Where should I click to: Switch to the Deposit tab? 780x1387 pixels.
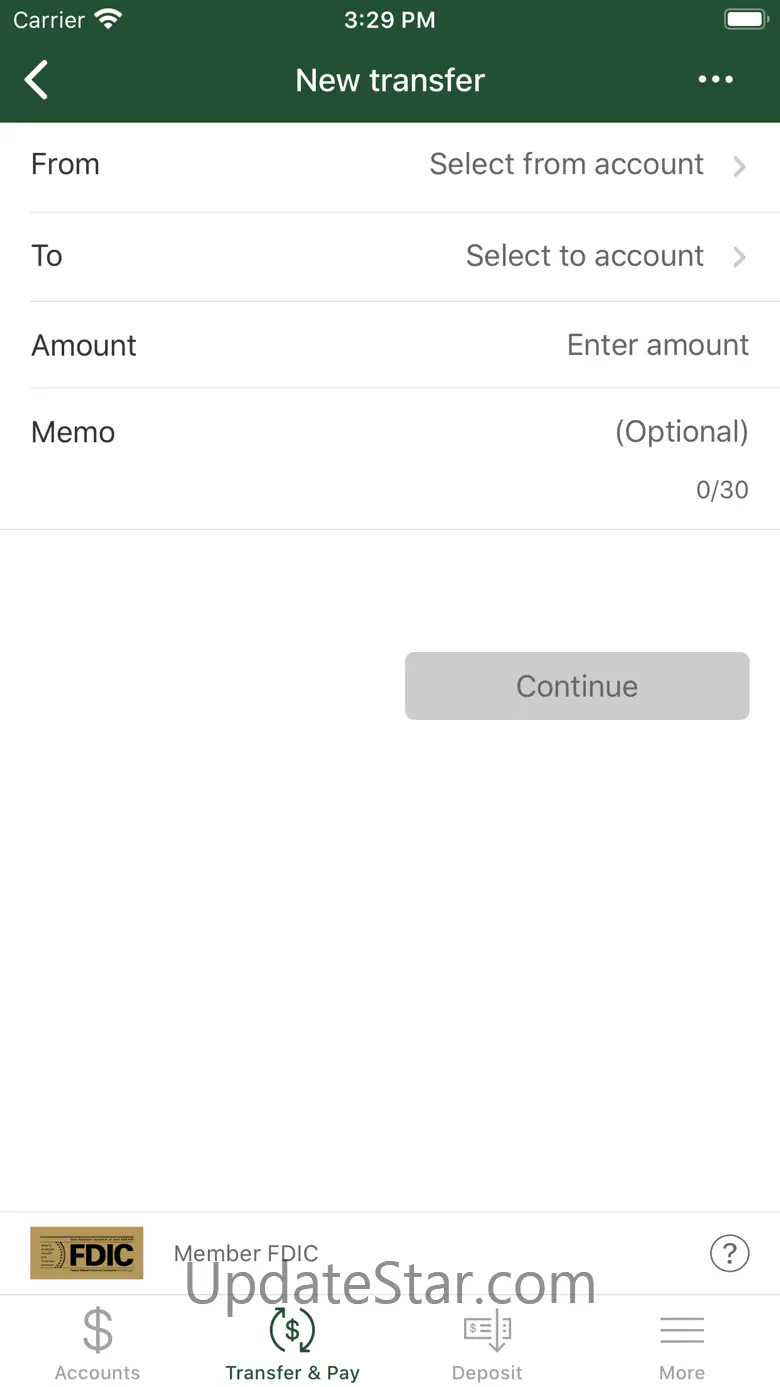pos(487,1373)
